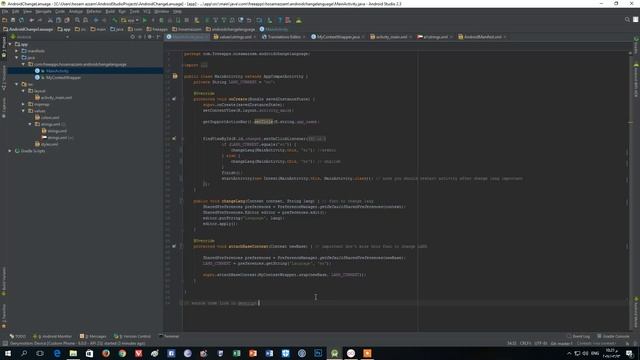Open Microsoft Edge from taskbar
640x360 pixels.
[57, 353]
